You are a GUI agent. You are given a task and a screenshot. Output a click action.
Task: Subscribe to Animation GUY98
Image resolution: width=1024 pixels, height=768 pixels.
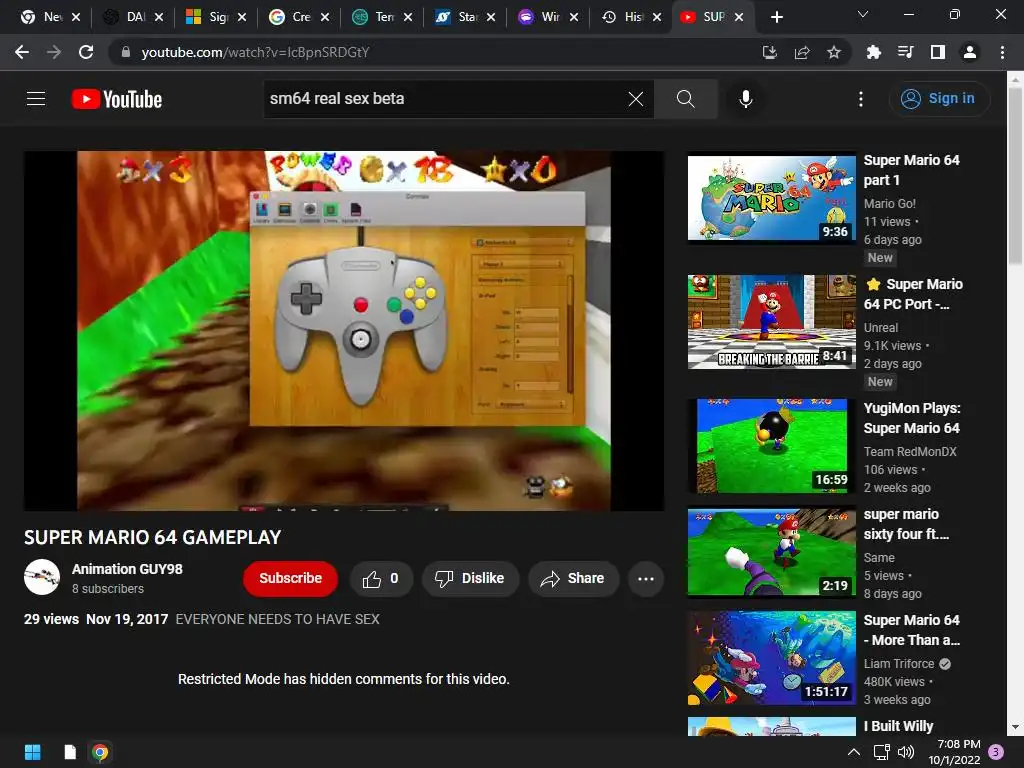click(291, 579)
